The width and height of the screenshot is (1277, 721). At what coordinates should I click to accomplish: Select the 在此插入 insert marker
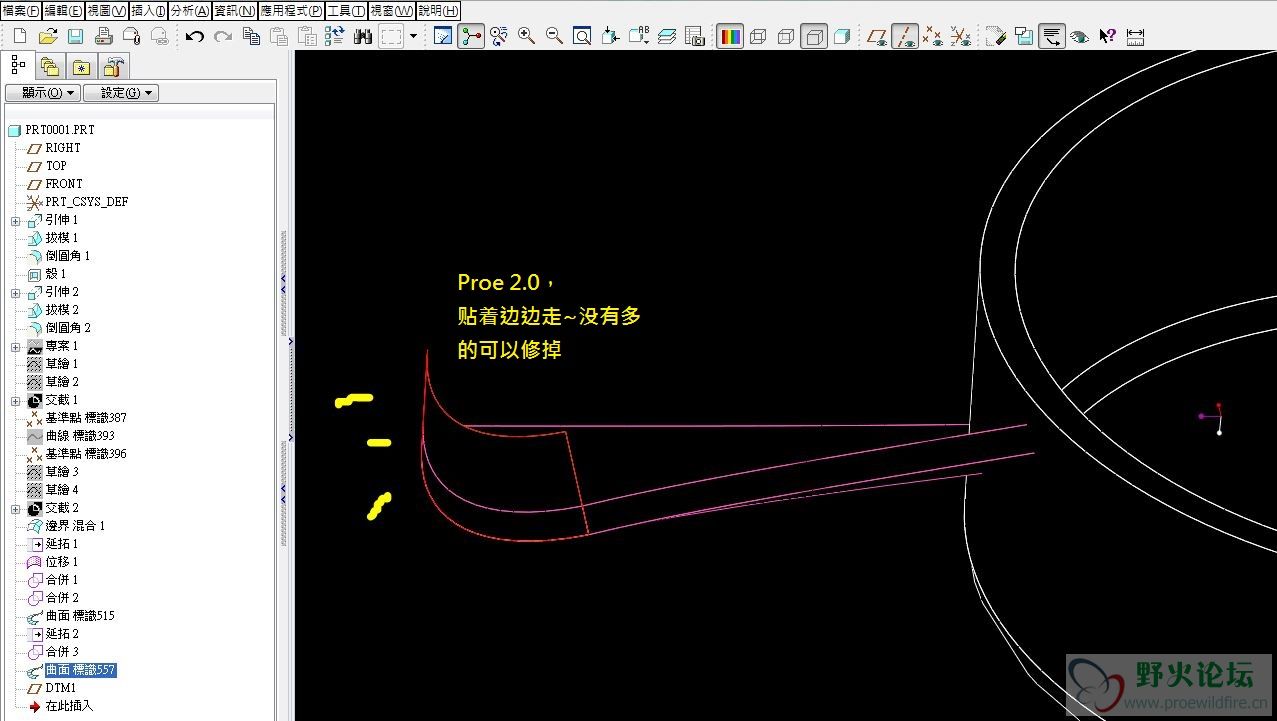point(69,706)
